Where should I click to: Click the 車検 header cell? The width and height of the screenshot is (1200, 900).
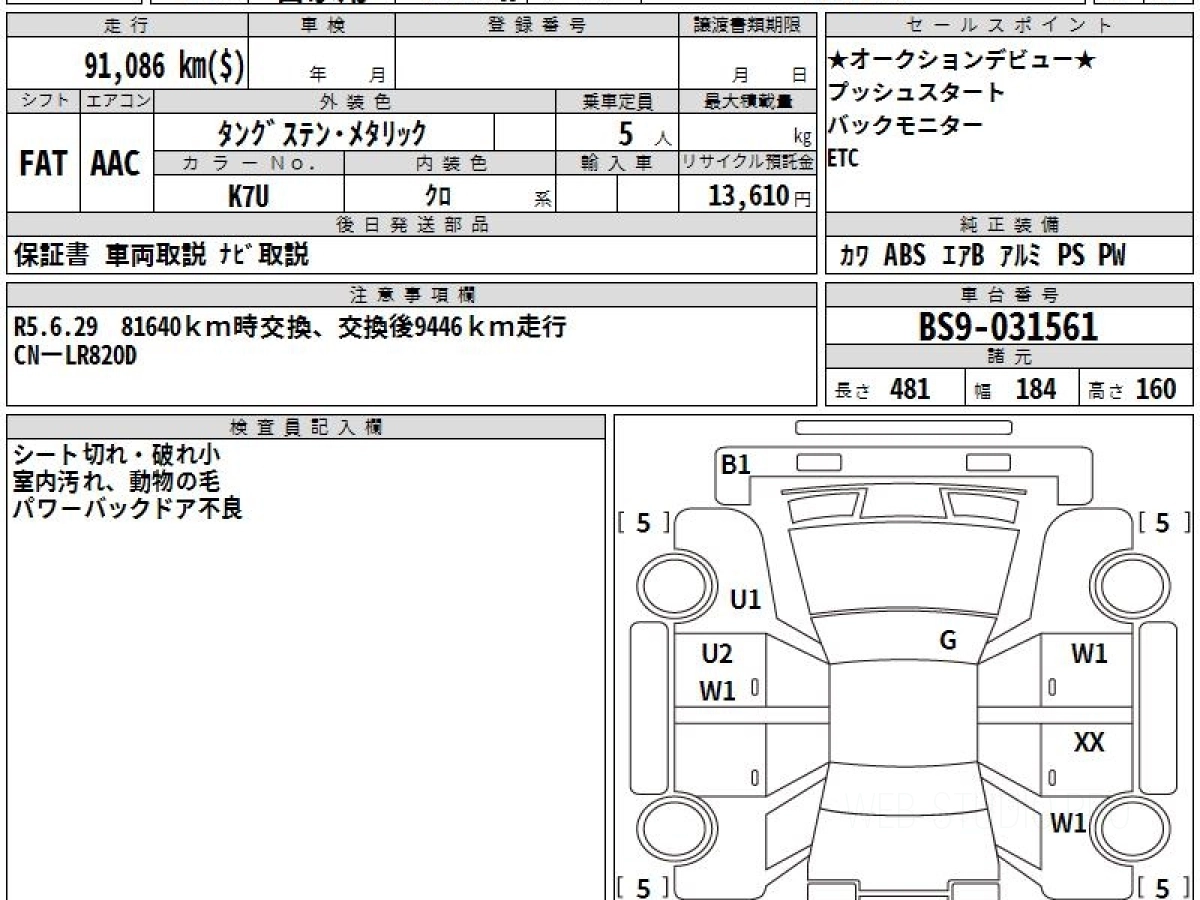[x=322, y=26]
